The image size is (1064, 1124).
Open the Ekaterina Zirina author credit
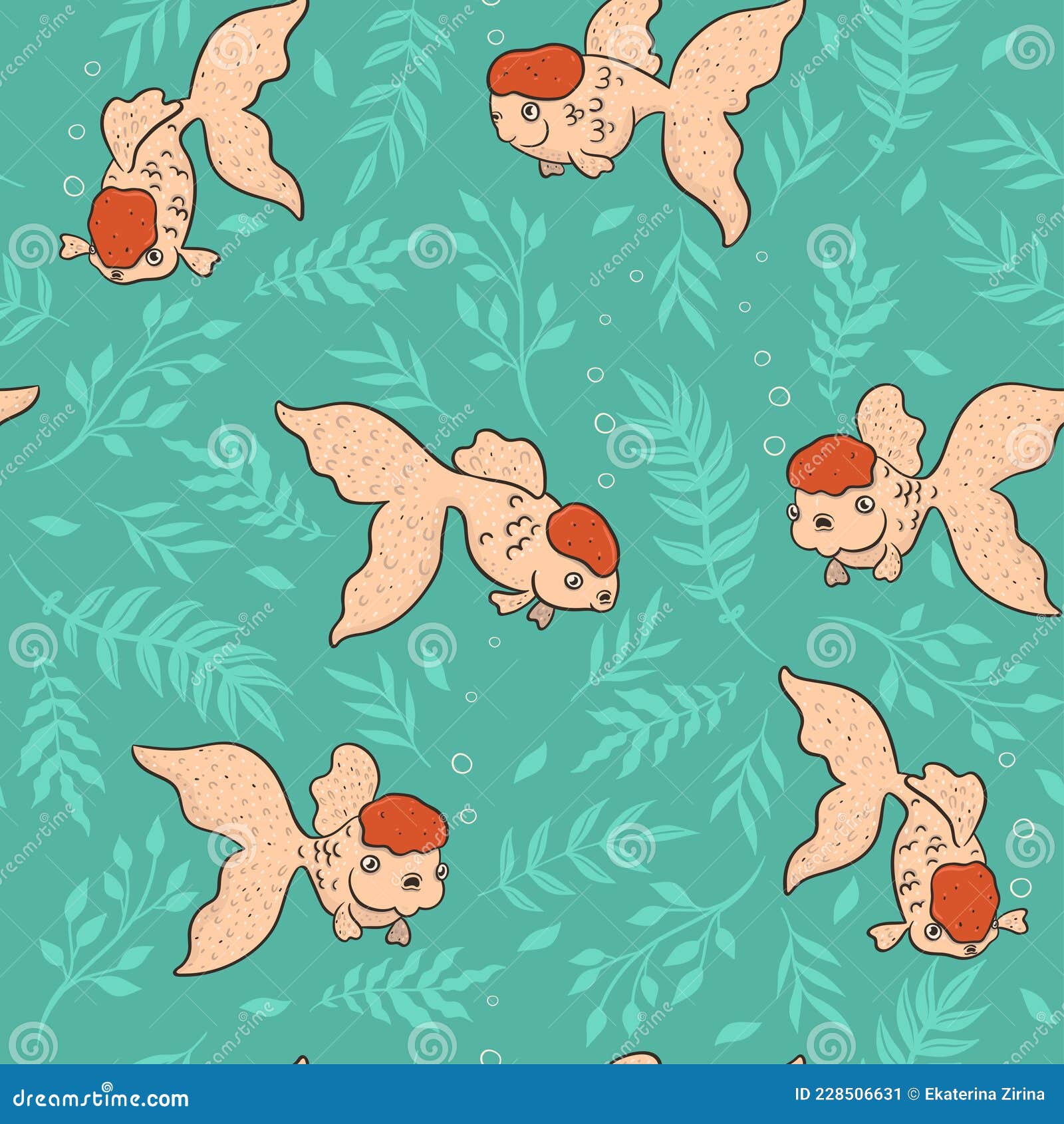tap(984, 1096)
